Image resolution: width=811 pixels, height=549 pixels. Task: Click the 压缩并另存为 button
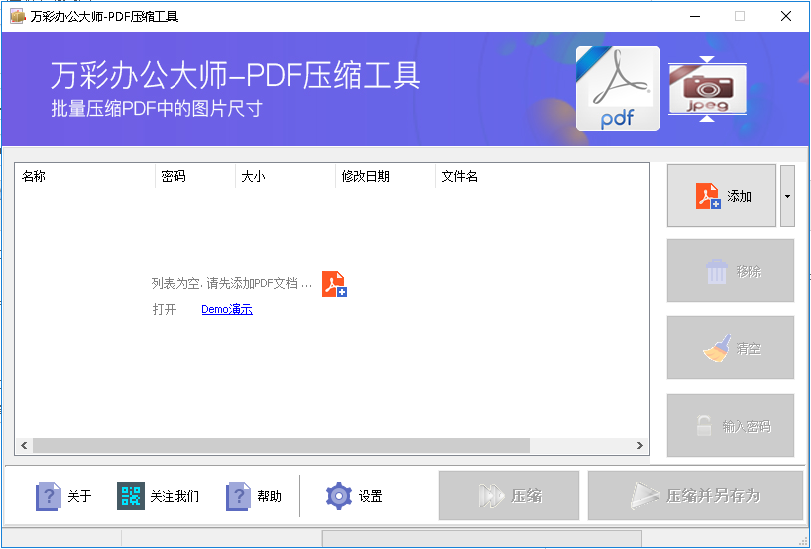694,496
